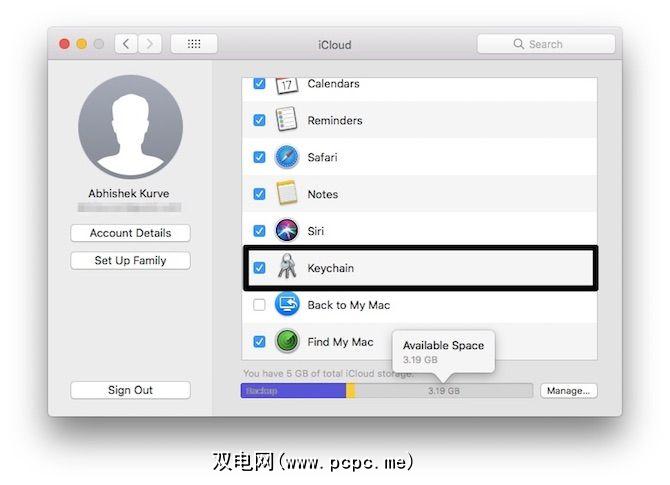This screenshot has width=670, height=485.
Task: Click the Available Space tooltip
Action: [444, 351]
